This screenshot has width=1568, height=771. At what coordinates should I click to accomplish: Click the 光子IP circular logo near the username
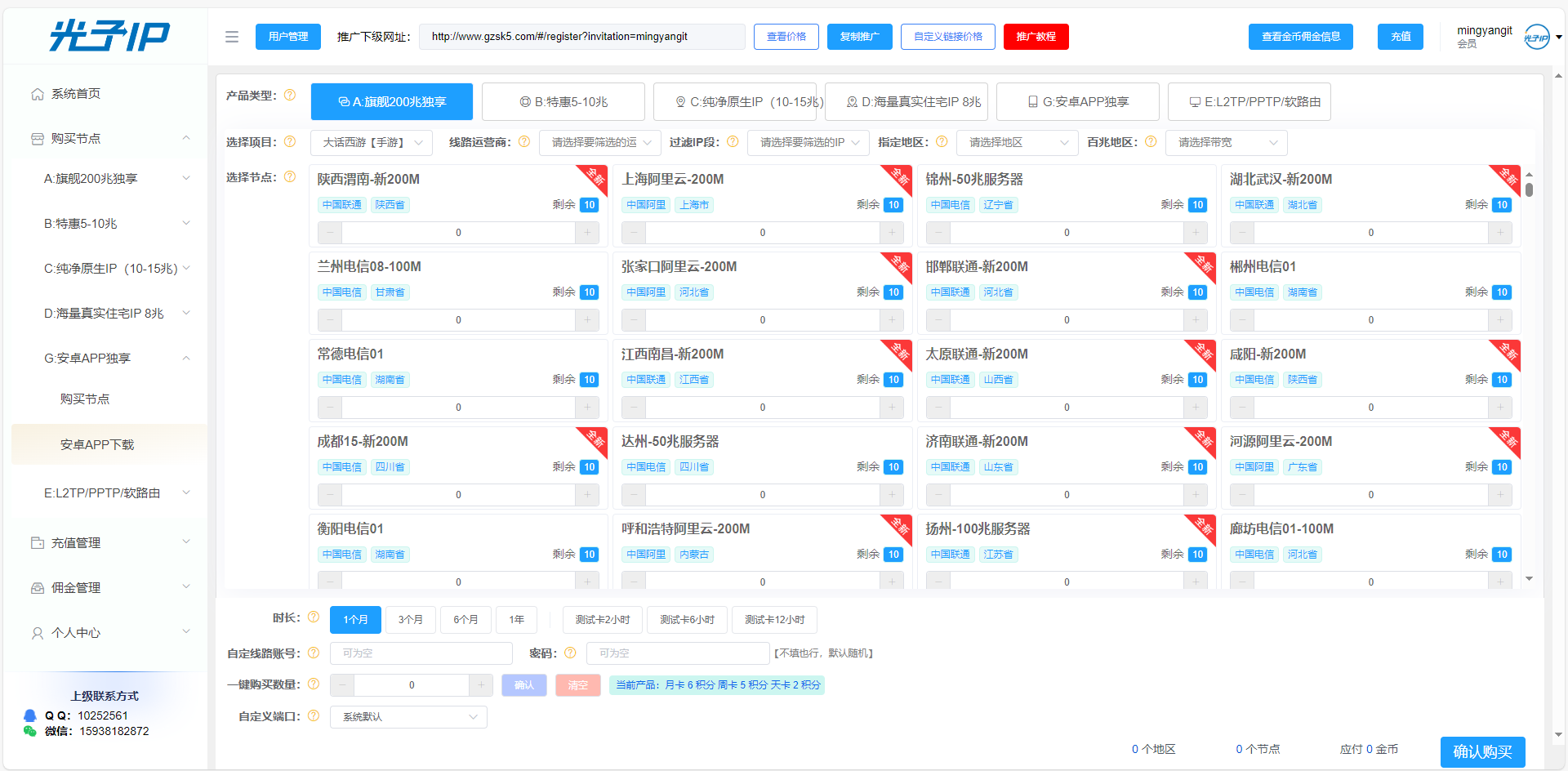point(1538,36)
